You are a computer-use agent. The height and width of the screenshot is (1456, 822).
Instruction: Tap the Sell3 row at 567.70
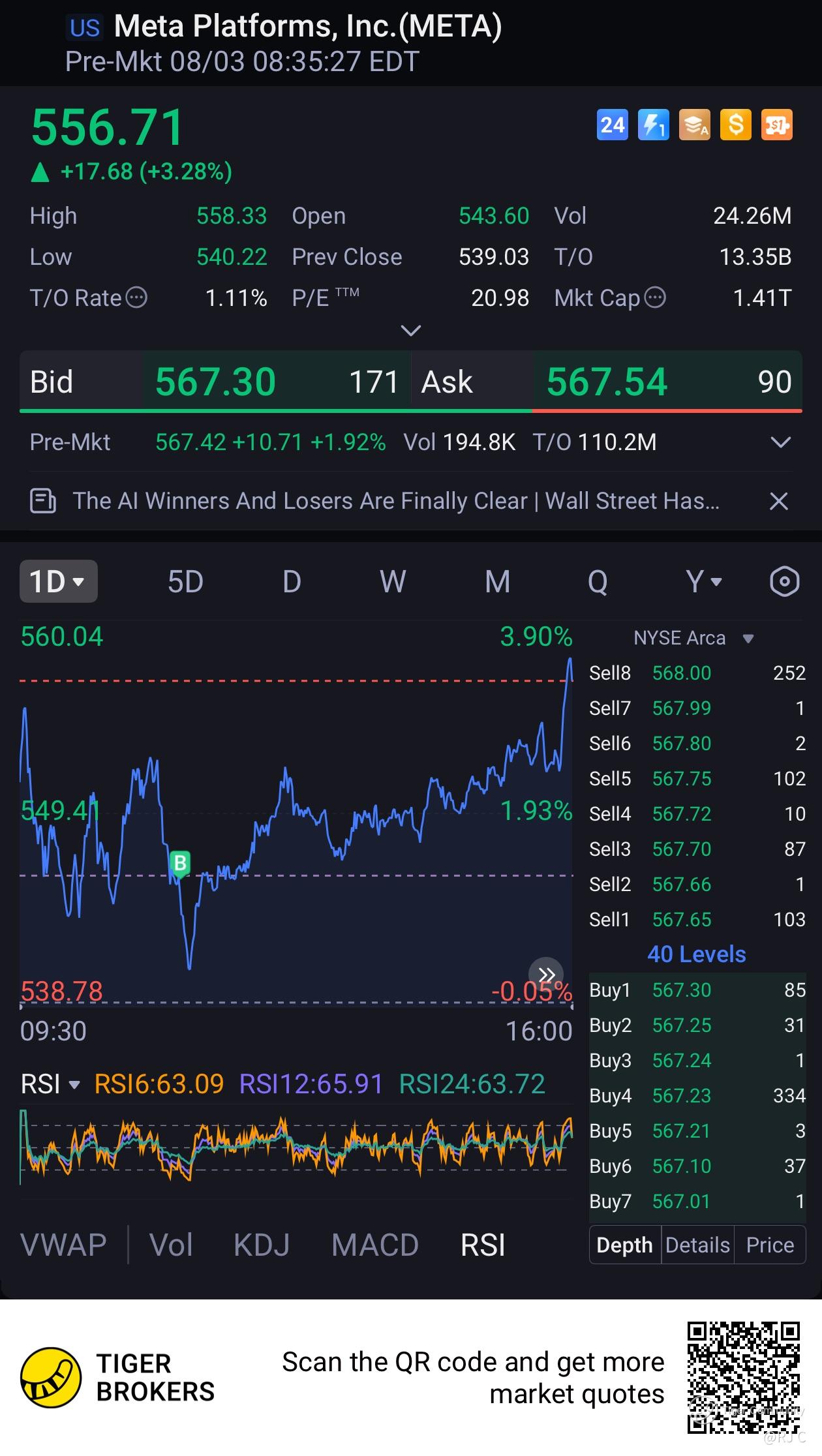point(697,849)
